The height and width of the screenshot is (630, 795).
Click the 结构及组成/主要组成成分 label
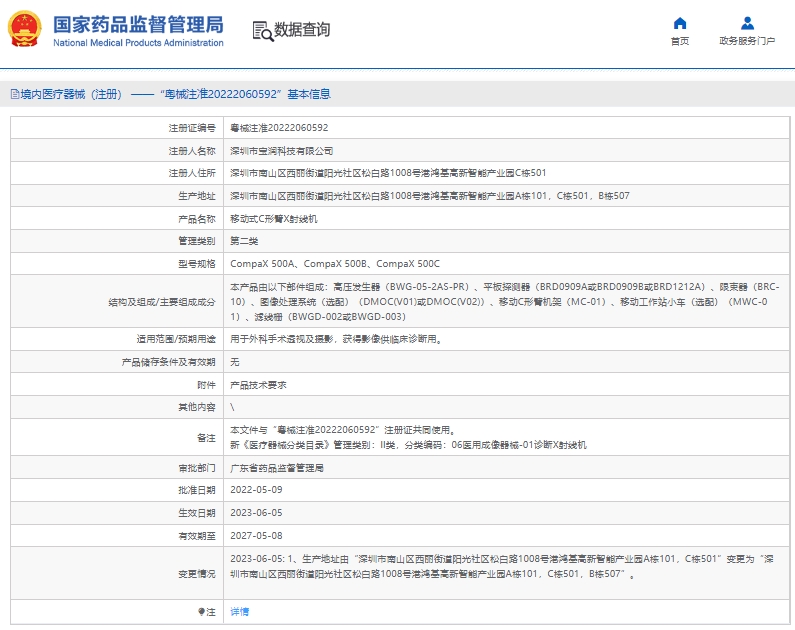point(162,302)
